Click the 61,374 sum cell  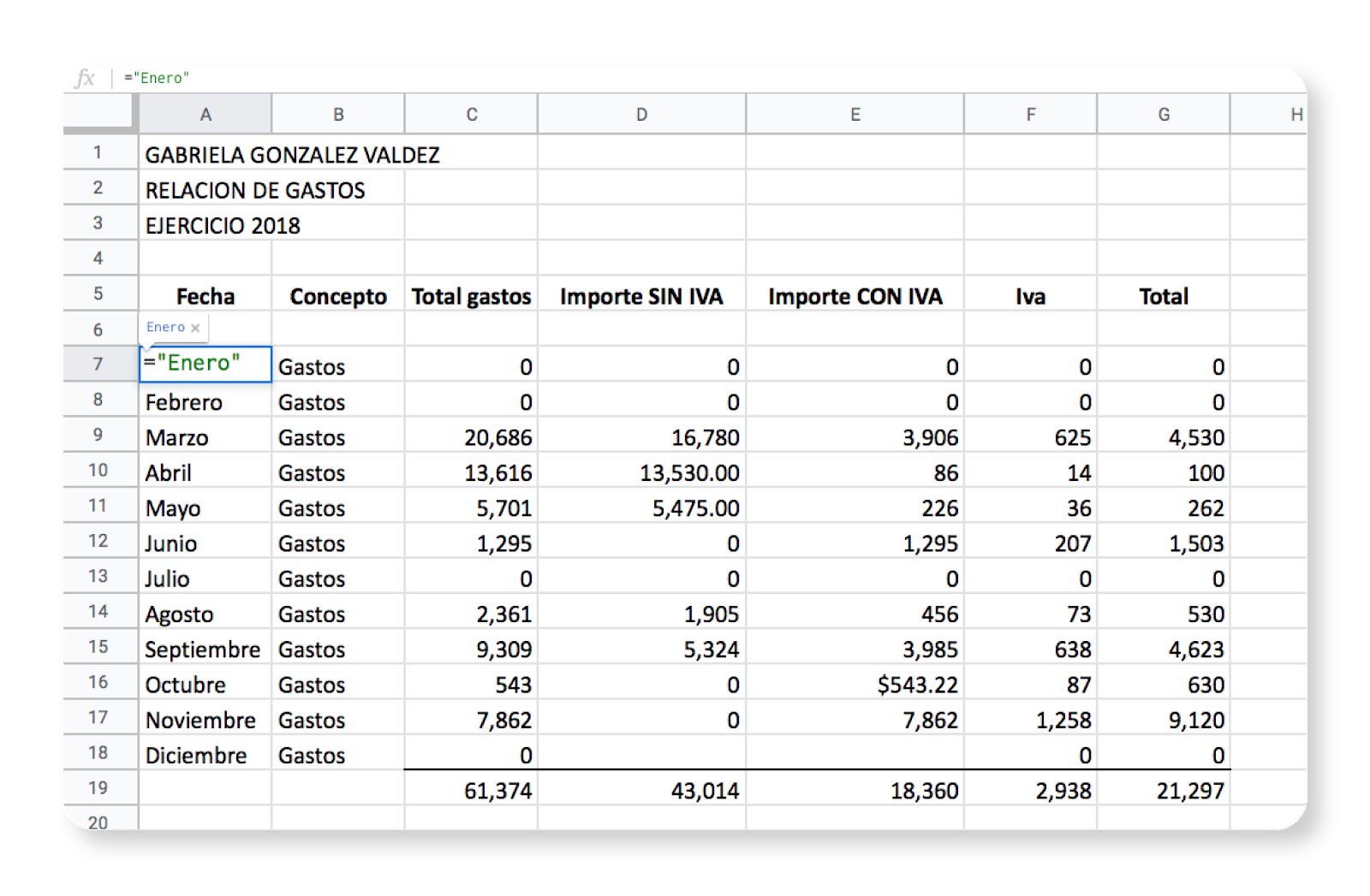[471, 790]
